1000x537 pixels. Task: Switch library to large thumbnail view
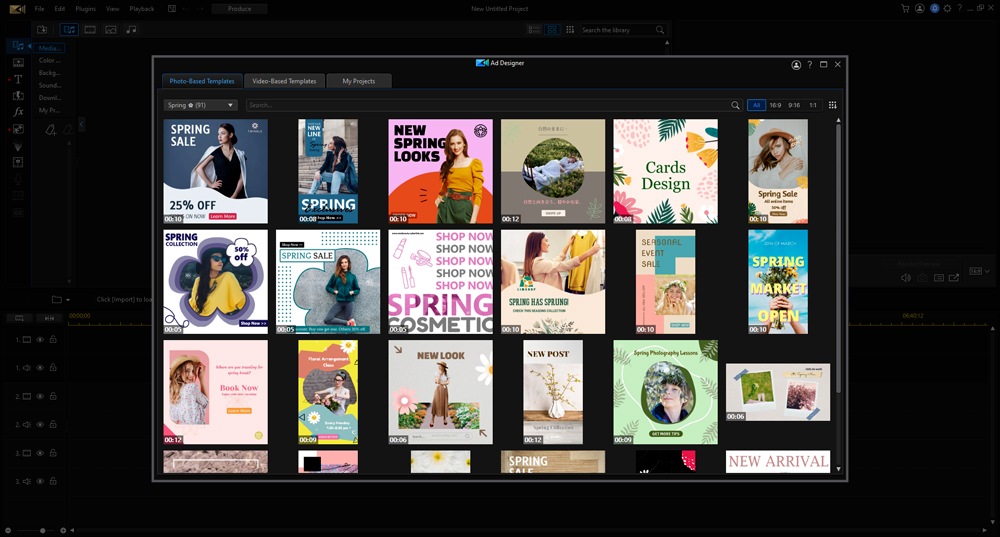pos(552,29)
